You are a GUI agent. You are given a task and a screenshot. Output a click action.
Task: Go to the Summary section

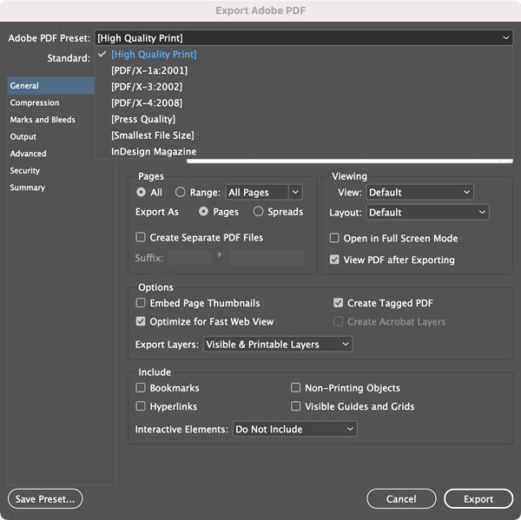(27, 188)
